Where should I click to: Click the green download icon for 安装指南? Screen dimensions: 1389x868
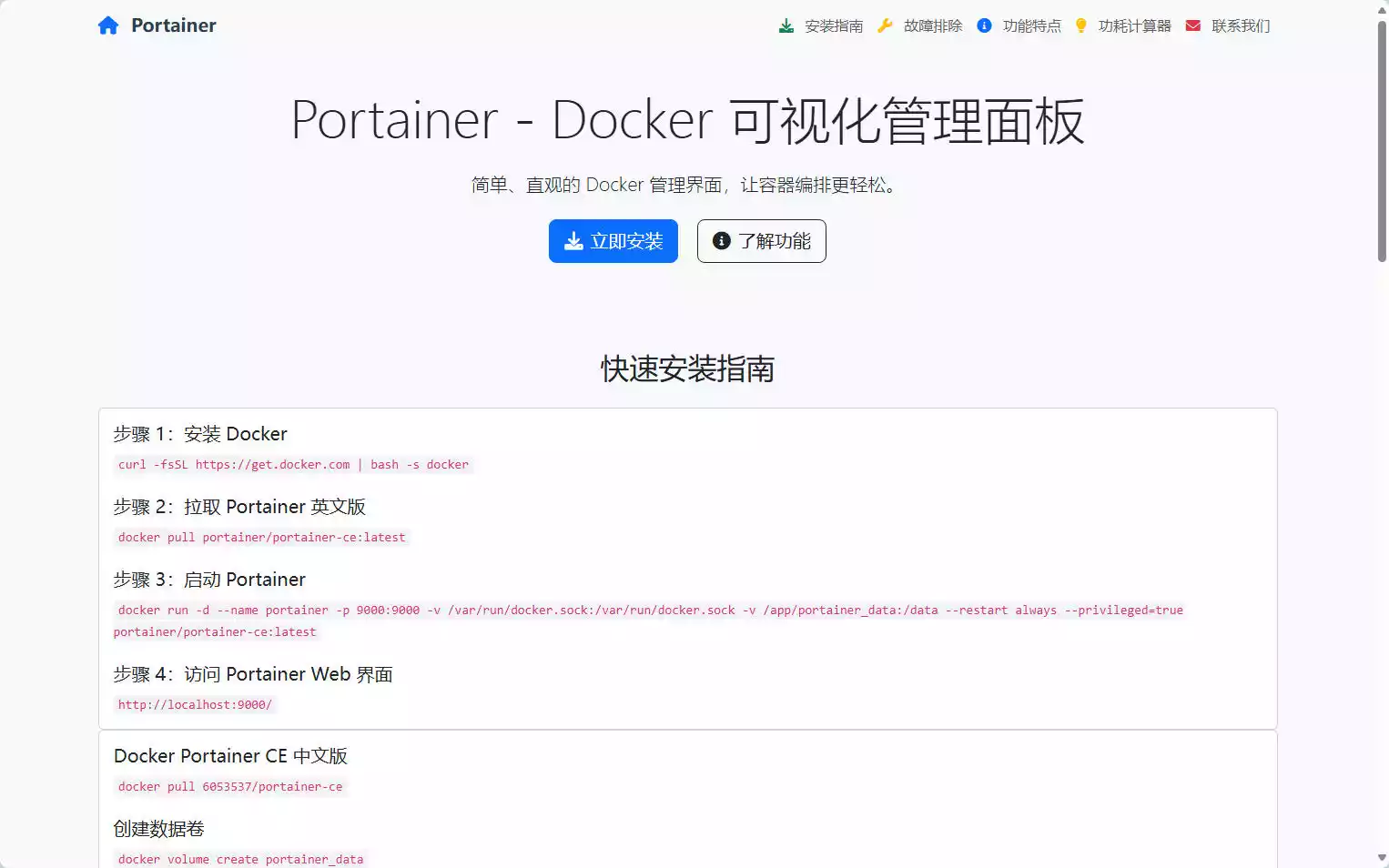pyautogui.click(x=786, y=25)
